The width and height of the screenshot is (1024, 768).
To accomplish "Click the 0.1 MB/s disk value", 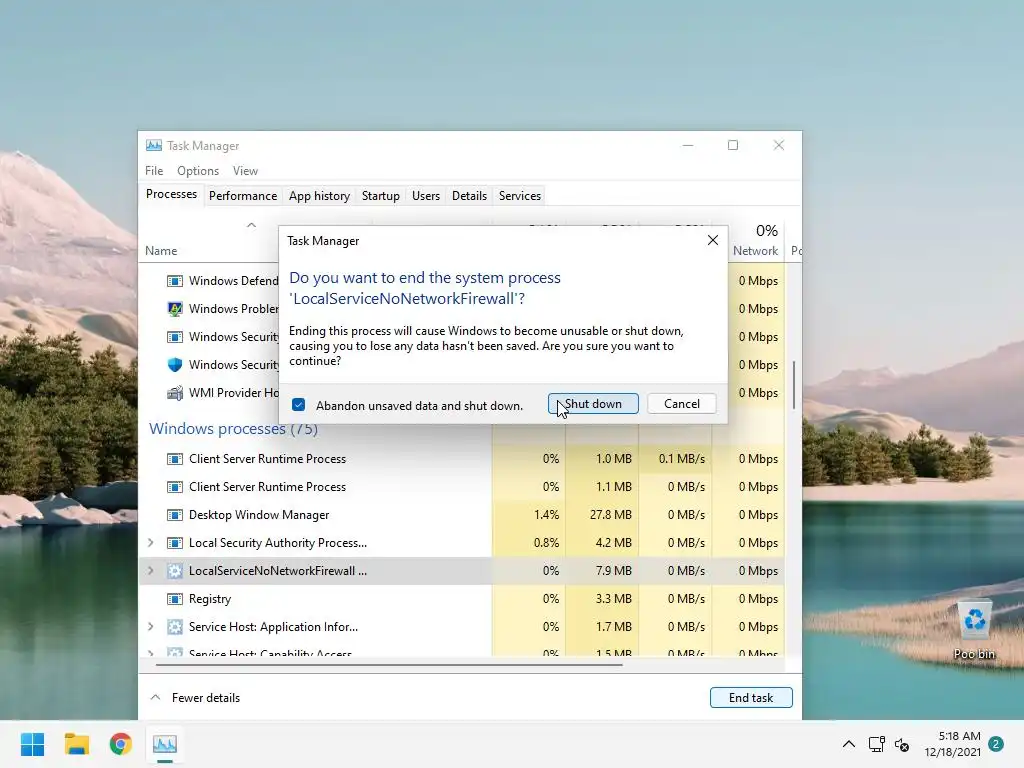I will [x=682, y=458].
